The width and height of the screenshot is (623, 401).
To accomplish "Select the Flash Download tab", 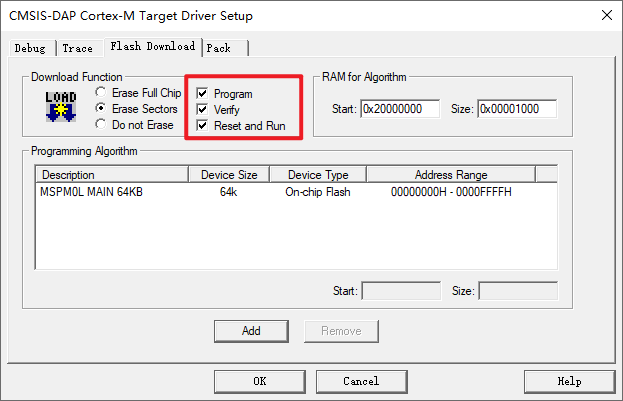I will tap(151, 46).
